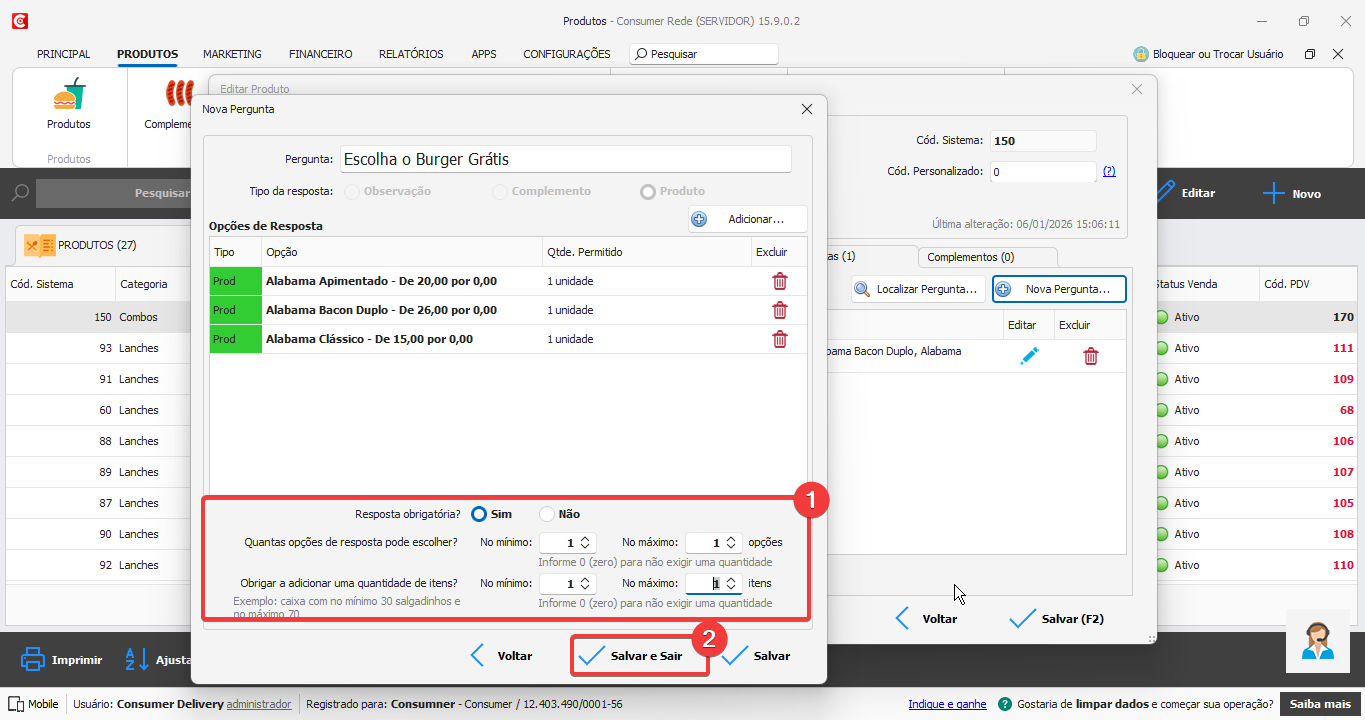Viewport: 1365px width, 720px height.
Task: Click Salvar e Sair button
Action: click(x=640, y=656)
